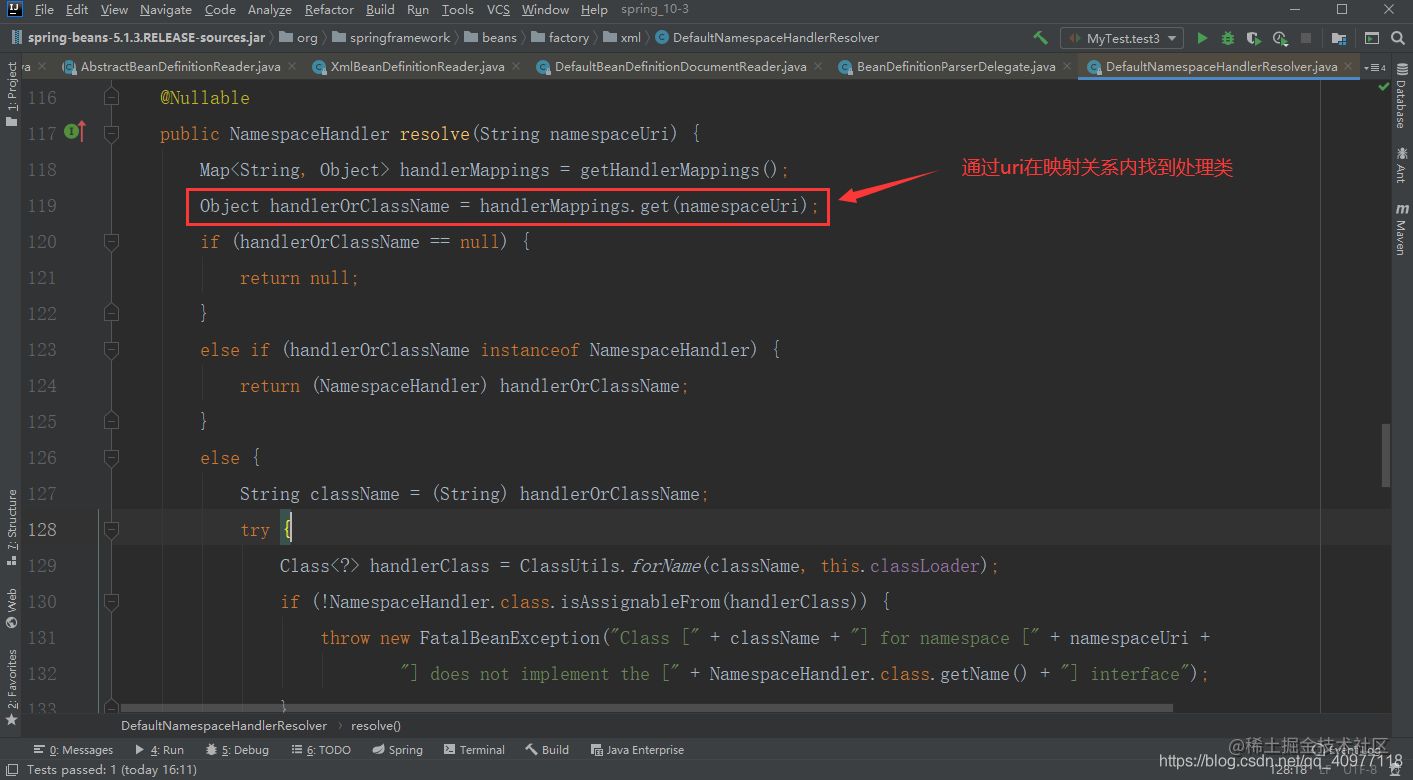Viewport: 1413px width, 780px height.
Task: Open the Java Enterprise tool window
Action: point(637,750)
